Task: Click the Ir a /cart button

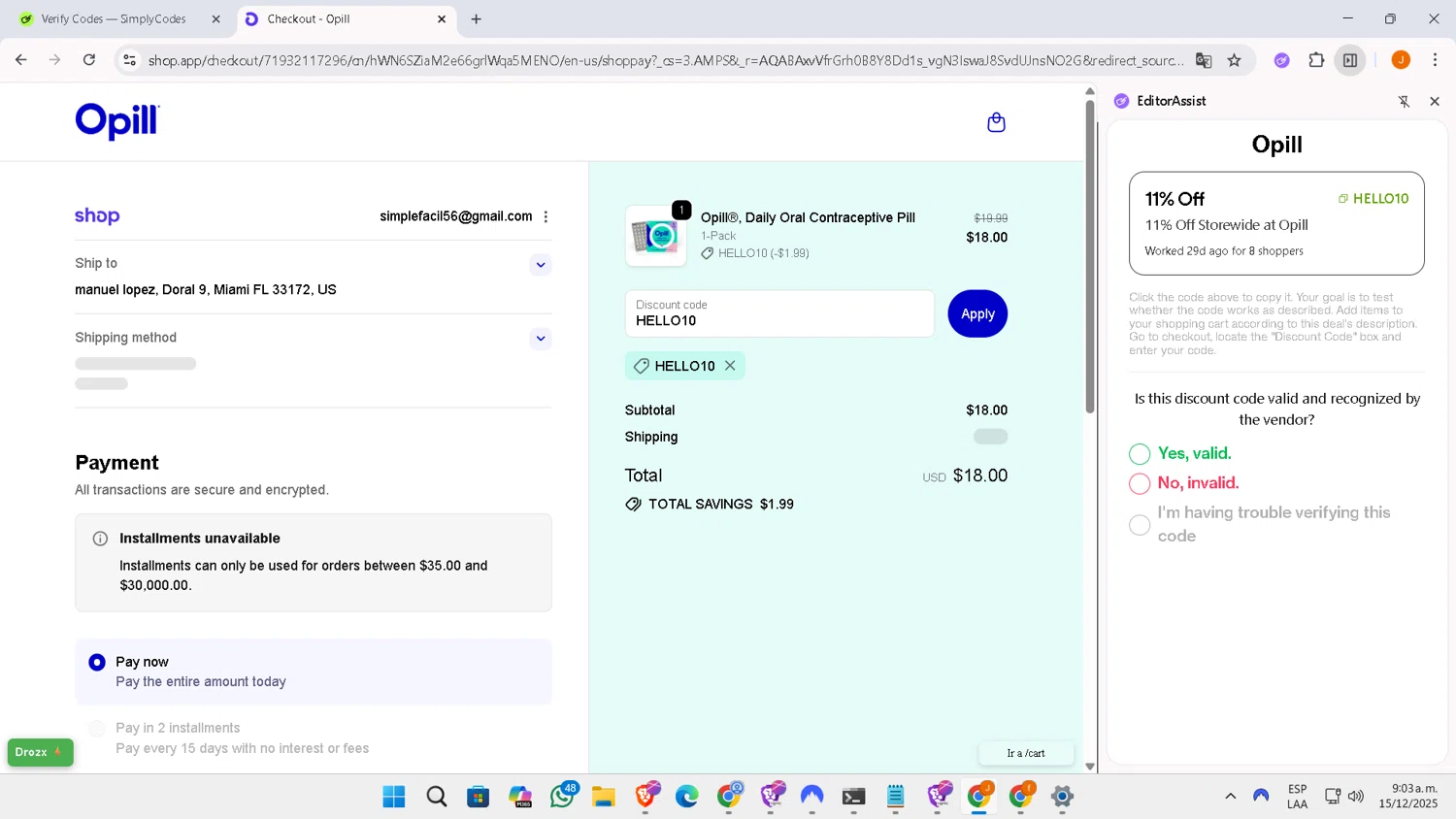Action: click(1026, 753)
